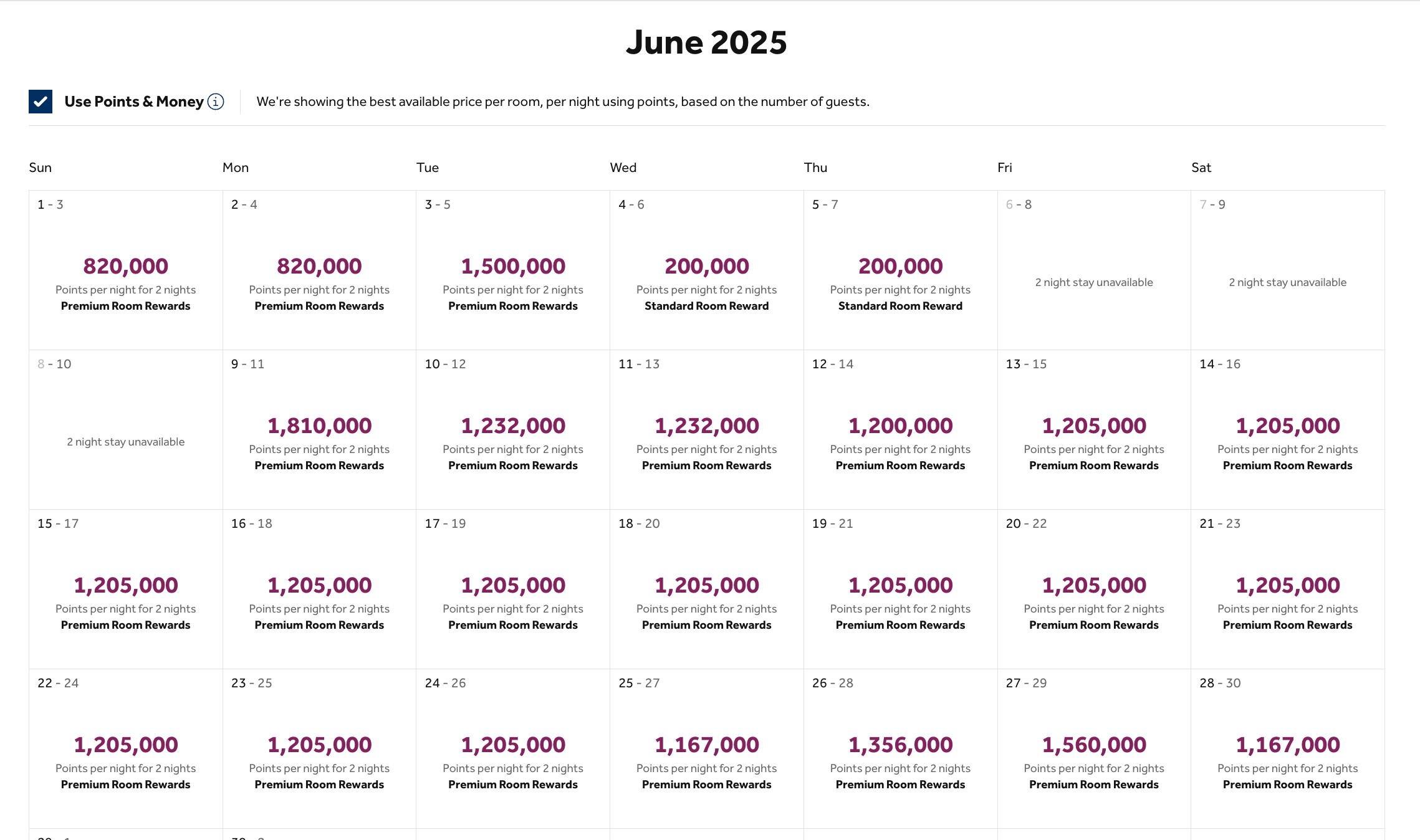Select the June 1 date cell showing 820,000 points
The image size is (1420, 840).
[125, 268]
